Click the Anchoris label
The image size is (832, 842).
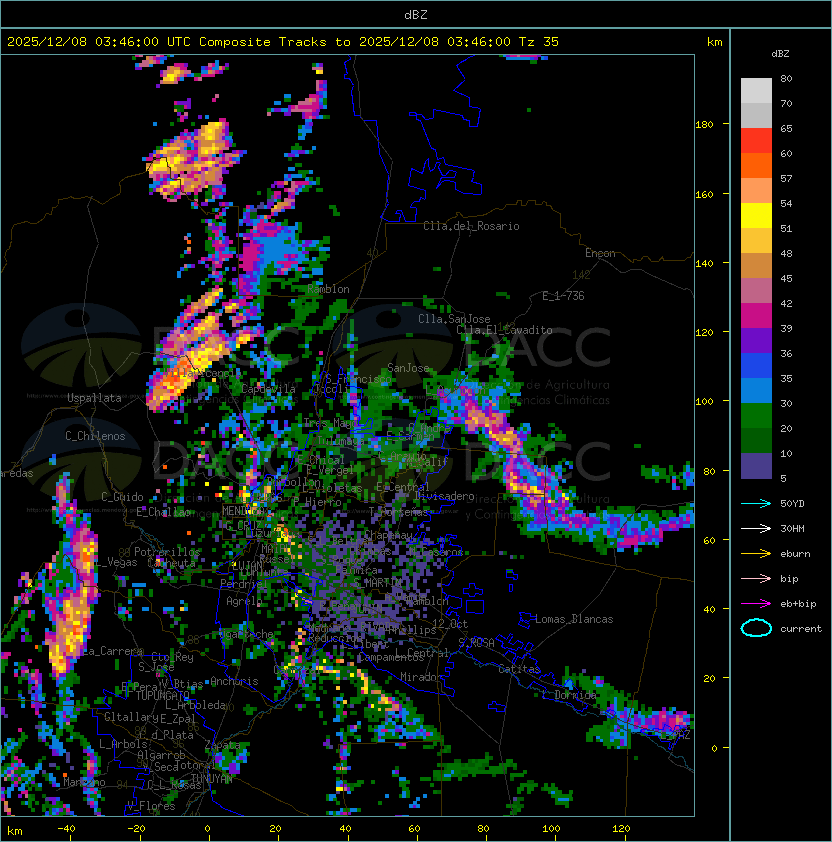click(x=234, y=681)
